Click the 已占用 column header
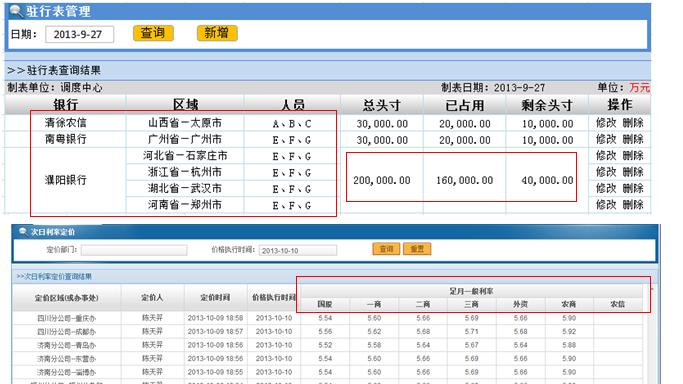The height and width of the screenshot is (384, 683). [464, 105]
